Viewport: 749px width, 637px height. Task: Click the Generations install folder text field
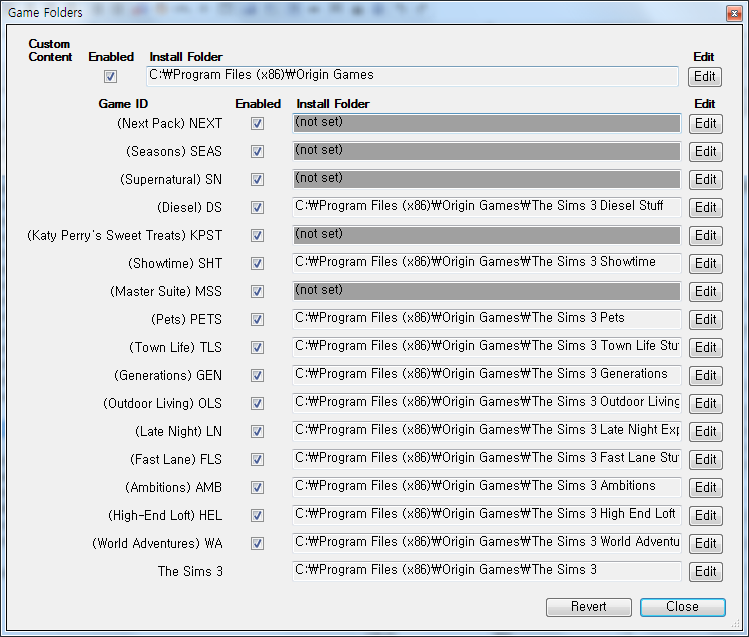coord(486,375)
